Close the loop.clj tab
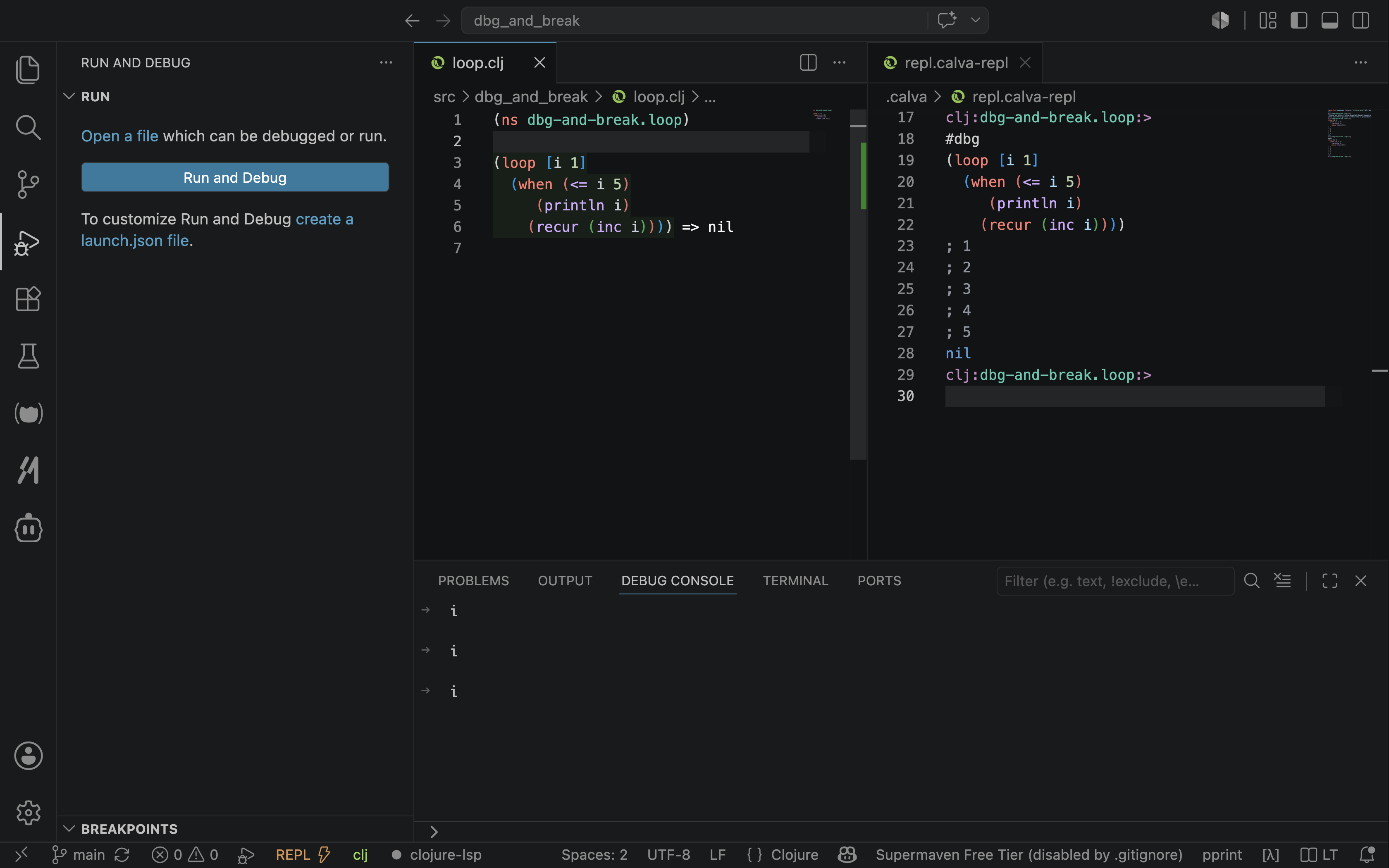The height and width of the screenshot is (868, 1389). coord(539,62)
